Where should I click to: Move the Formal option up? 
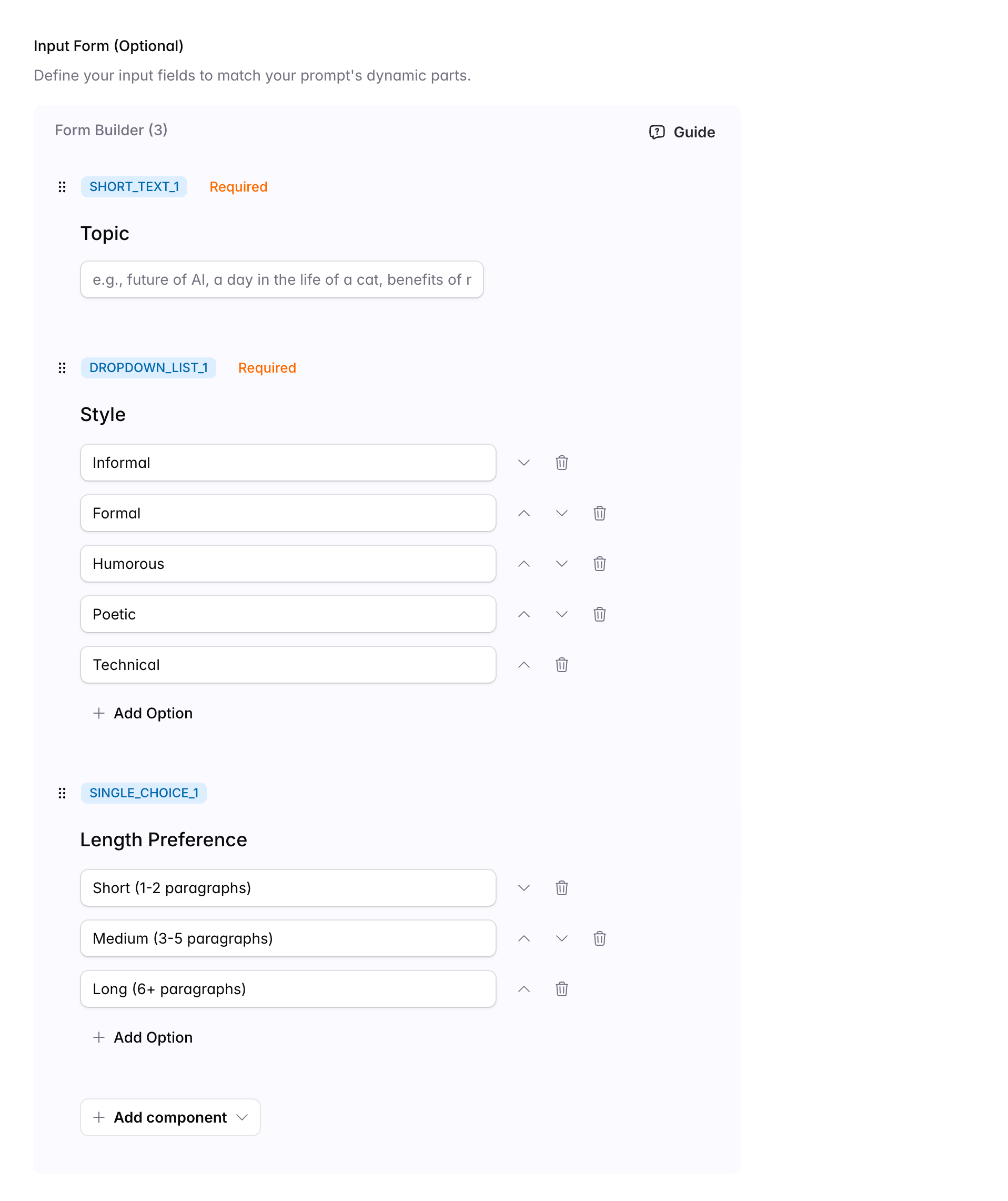click(x=523, y=514)
